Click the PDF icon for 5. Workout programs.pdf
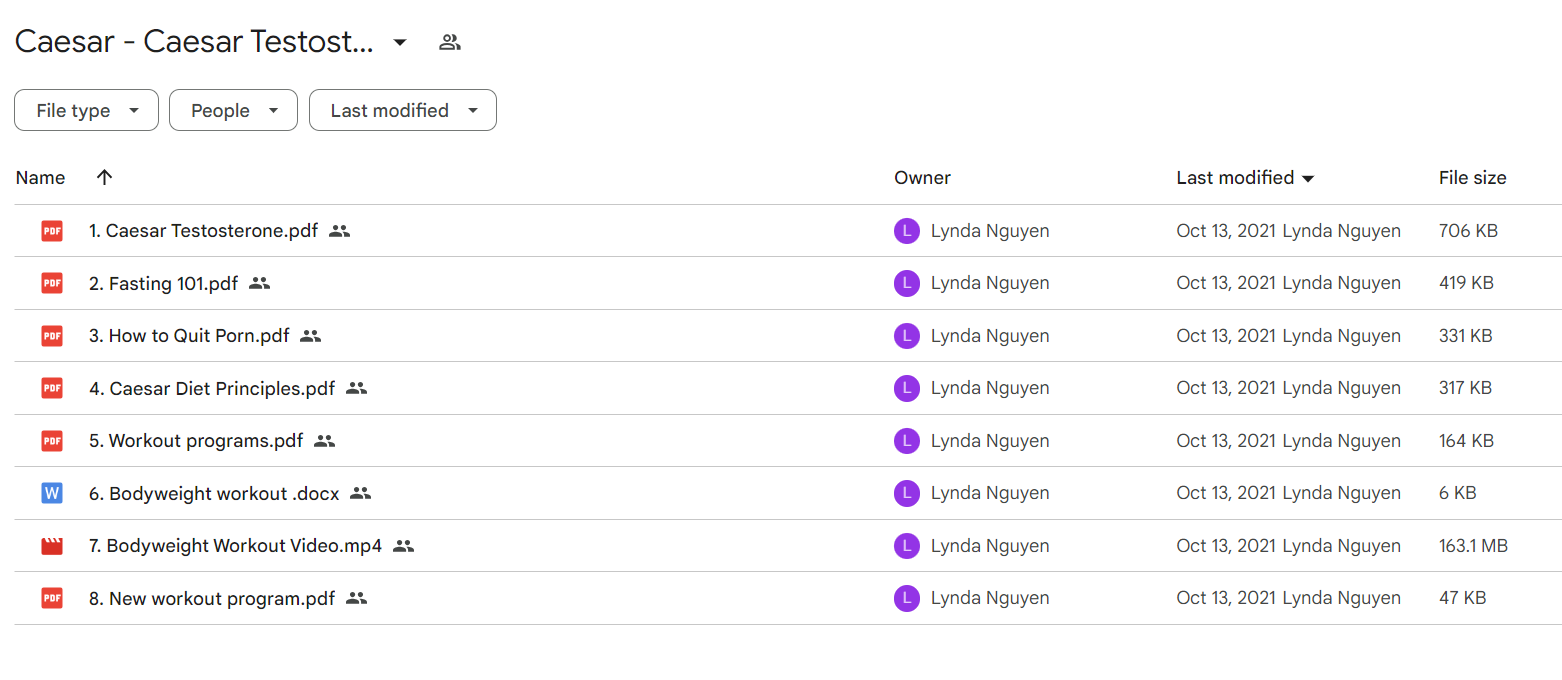The image size is (1562, 680). click(52, 441)
